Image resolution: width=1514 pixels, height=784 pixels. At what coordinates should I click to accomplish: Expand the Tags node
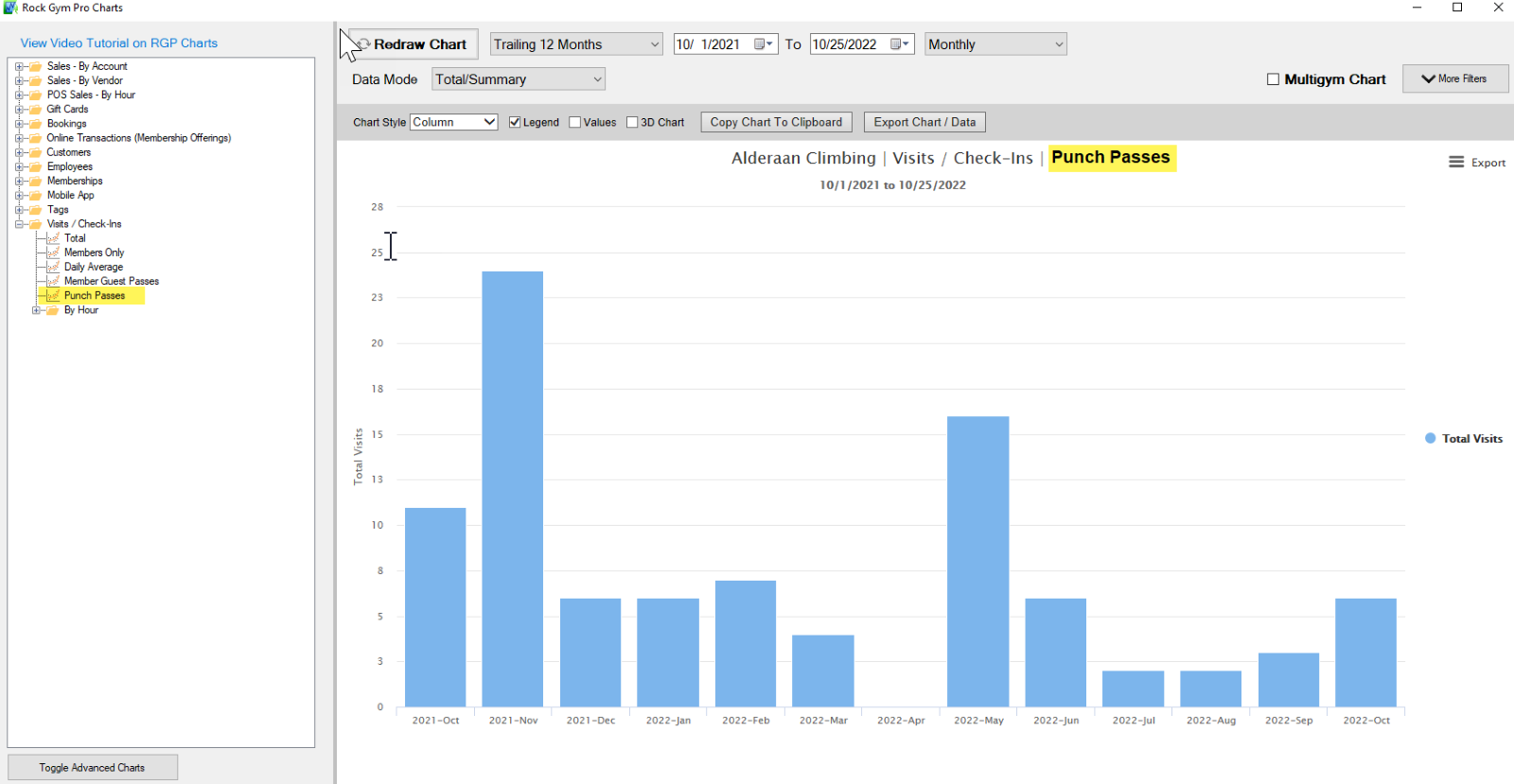19,210
